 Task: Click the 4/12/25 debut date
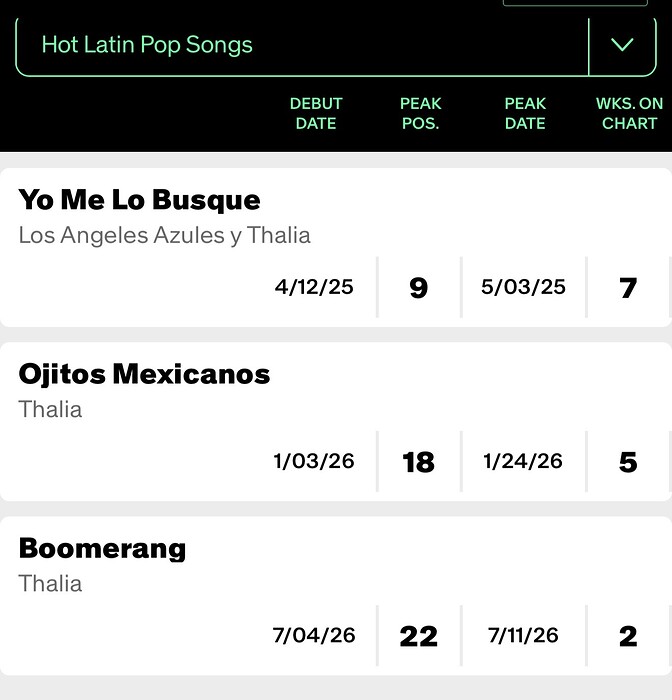(x=314, y=287)
